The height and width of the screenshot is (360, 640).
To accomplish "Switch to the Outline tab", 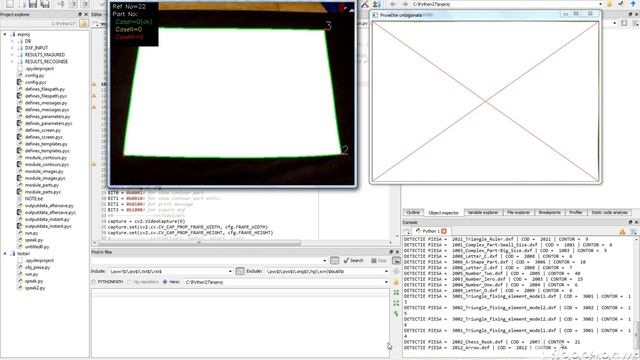I will coord(413,213).
